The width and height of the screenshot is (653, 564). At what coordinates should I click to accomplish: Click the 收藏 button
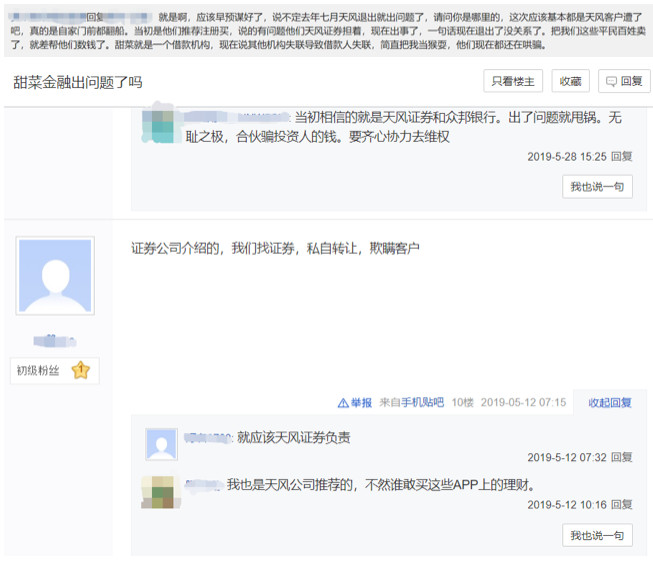pos(570,81)
